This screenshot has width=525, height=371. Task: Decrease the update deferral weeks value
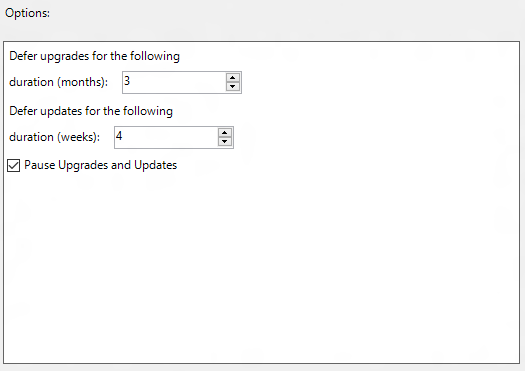click(x=224, y=142)
